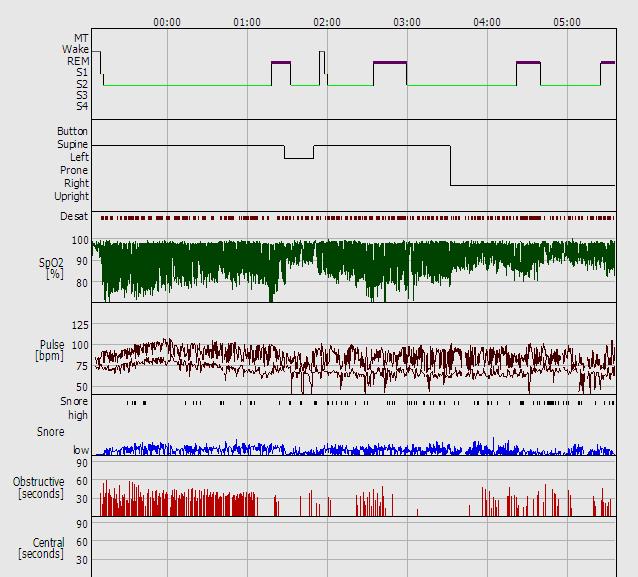Click the Button position label
Viewport: 638px width, 577px height.
click(x=72, y=131)
